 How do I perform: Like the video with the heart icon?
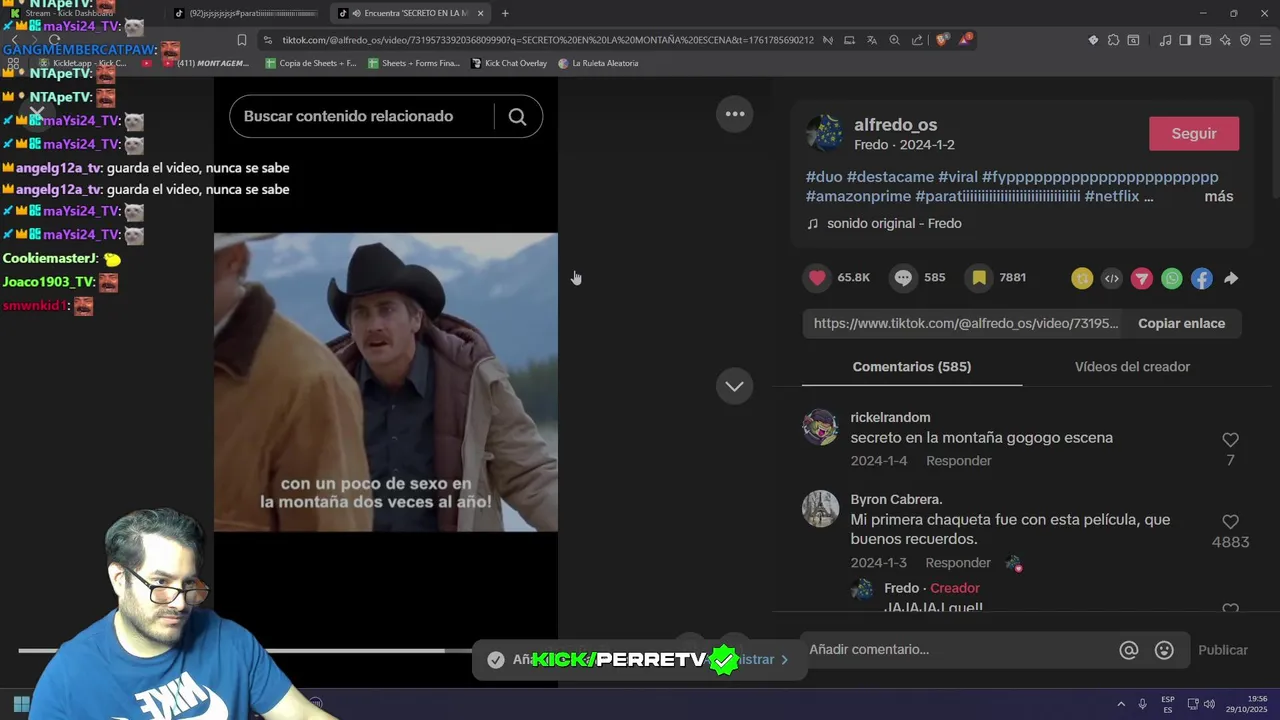[817, 278]
